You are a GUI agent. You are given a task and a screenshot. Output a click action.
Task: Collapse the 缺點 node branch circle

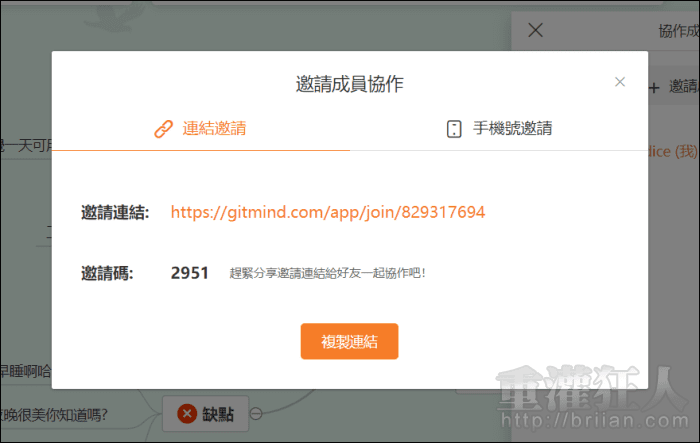coord(257,414)
